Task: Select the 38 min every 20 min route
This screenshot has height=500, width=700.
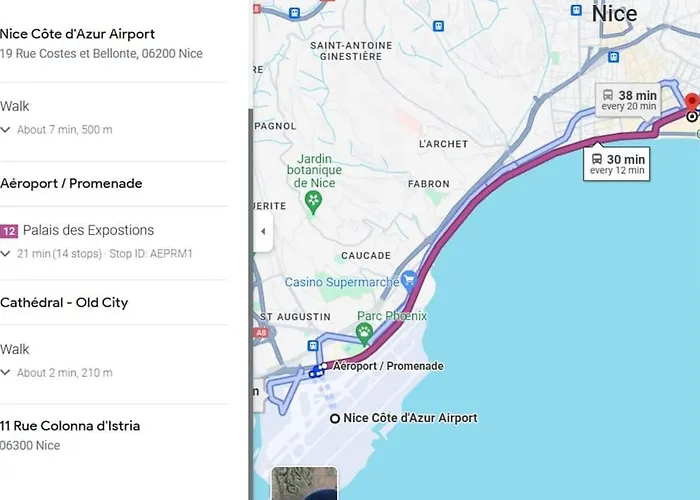Action: (x=629, y=100)
